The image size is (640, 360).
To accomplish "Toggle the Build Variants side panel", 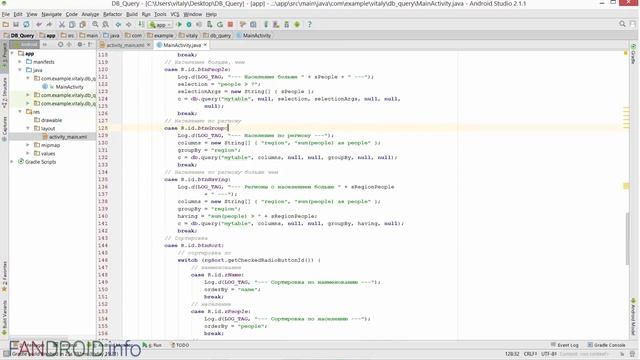I will [x=4, y=318].
